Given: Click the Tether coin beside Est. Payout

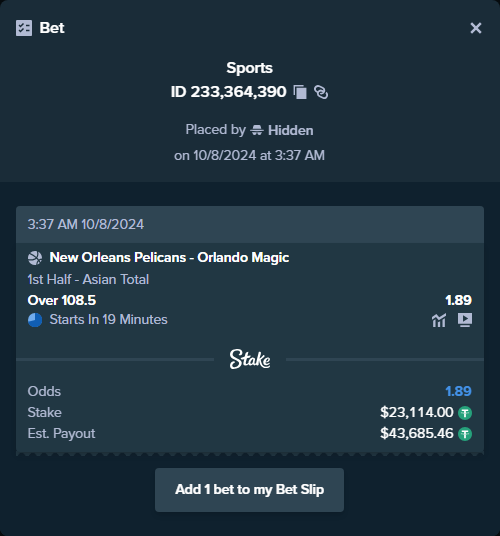Looking at the screenshot, I should 465,434.
